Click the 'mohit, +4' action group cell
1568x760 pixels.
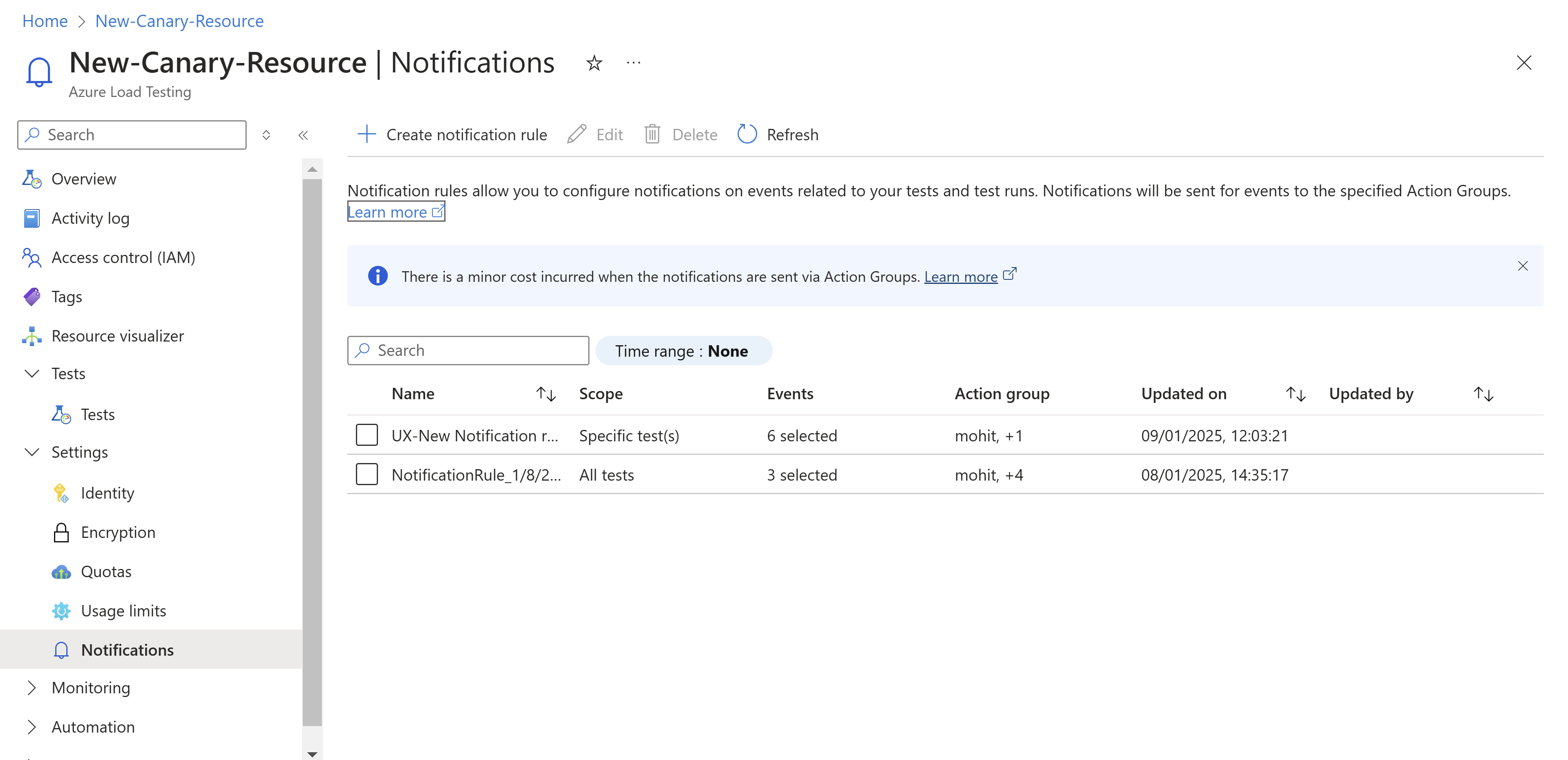[988, 474]
